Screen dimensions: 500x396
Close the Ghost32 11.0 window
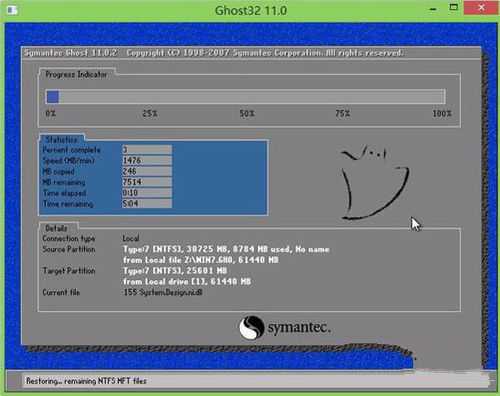481,8
